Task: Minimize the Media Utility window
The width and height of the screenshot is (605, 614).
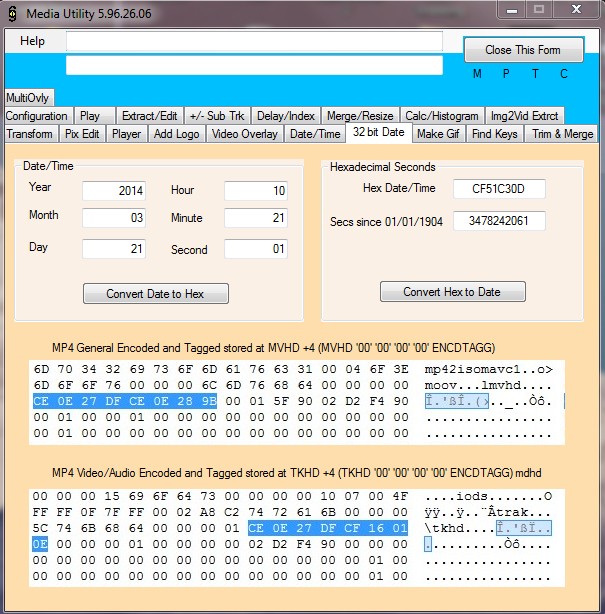Action: [512, 10]
